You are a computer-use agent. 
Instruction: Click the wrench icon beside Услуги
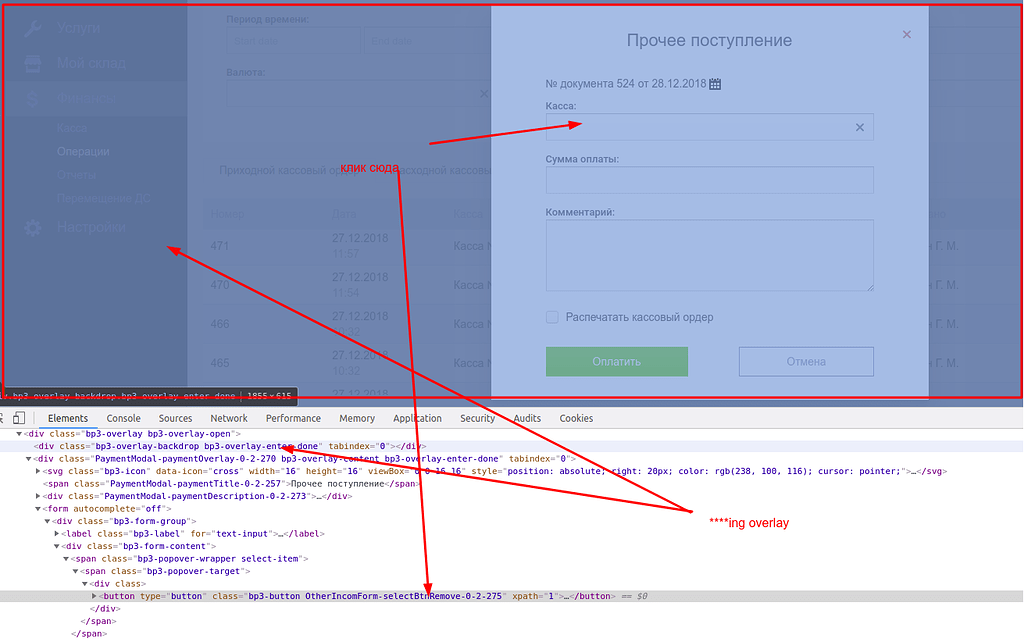point(33,28)
